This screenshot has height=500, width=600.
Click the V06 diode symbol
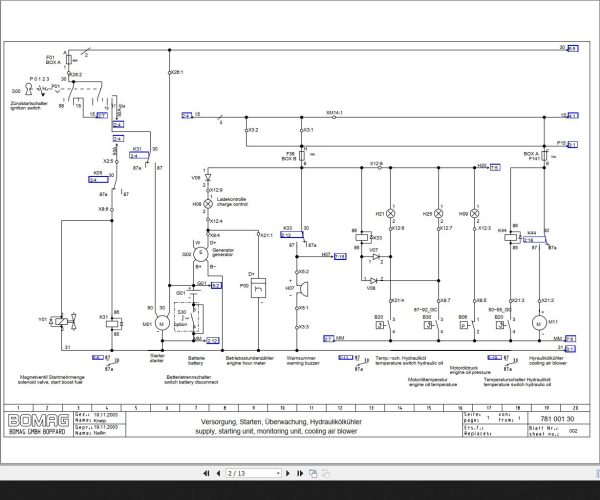(208, 178)
